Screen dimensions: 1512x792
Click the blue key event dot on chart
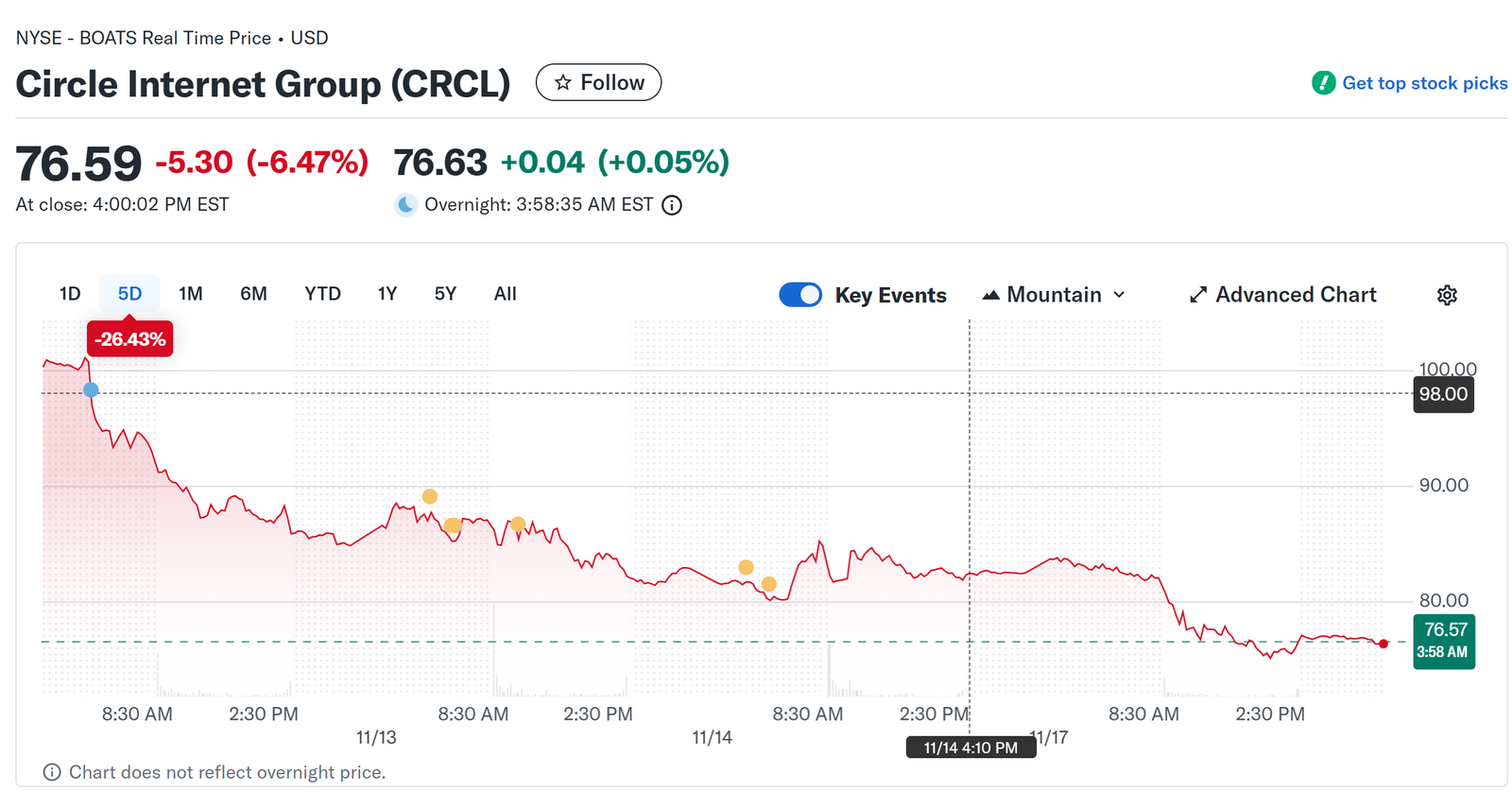(x=91, y=389)
